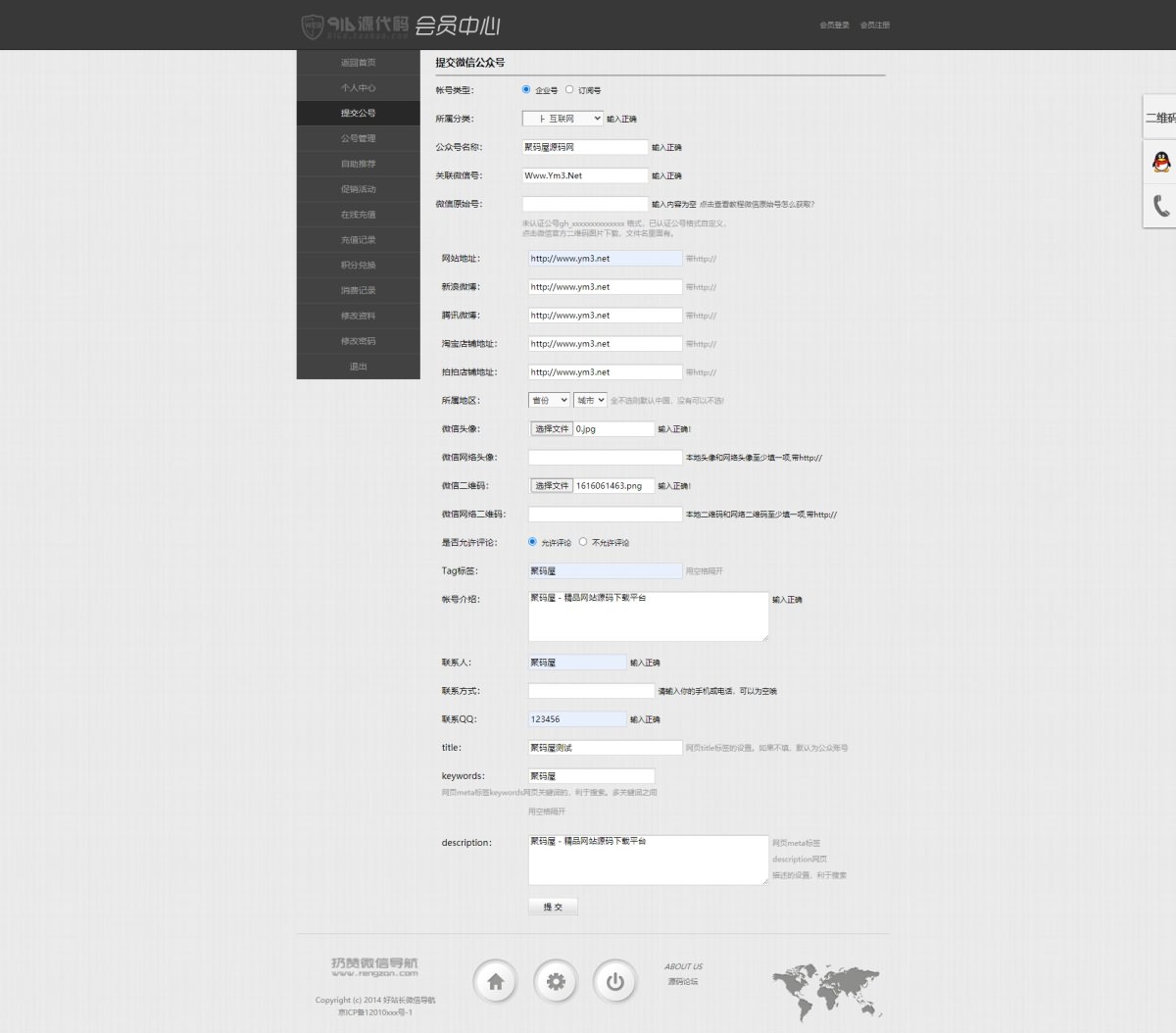Open the QQ penguin contact icon

tap(1161, 162)
